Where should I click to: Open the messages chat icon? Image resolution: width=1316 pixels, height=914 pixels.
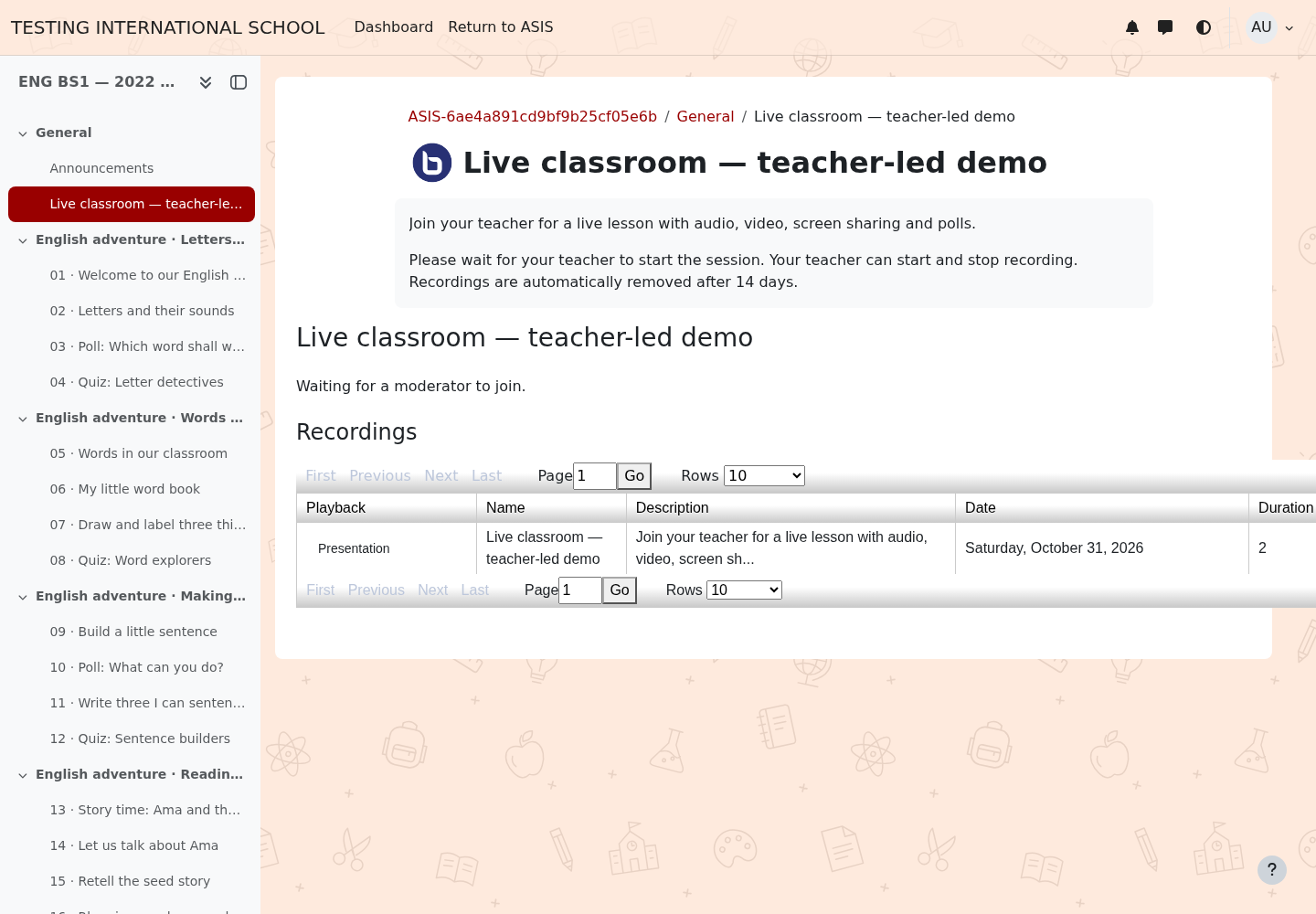[1165, 27]
